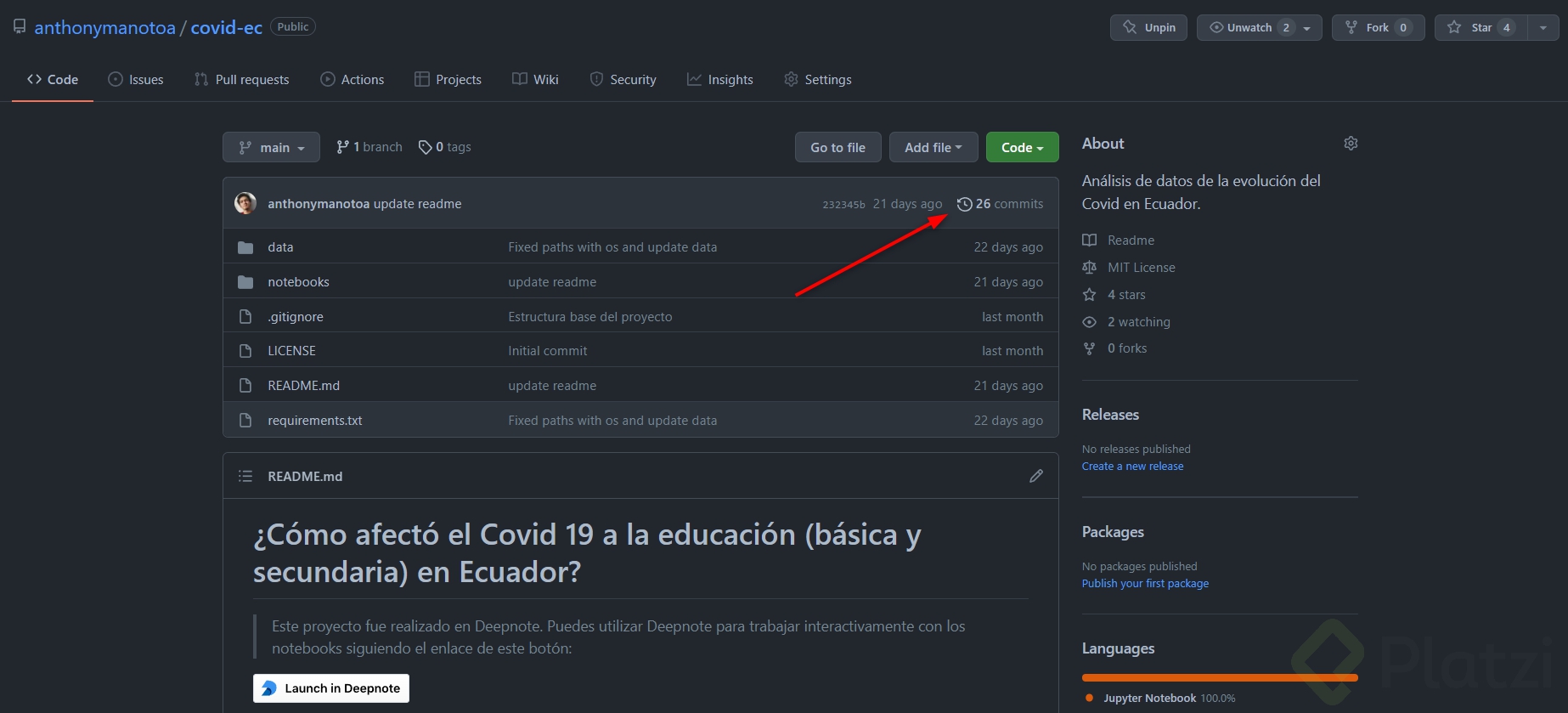
Task: View the 26 commits history
Action: point(1001,204)
